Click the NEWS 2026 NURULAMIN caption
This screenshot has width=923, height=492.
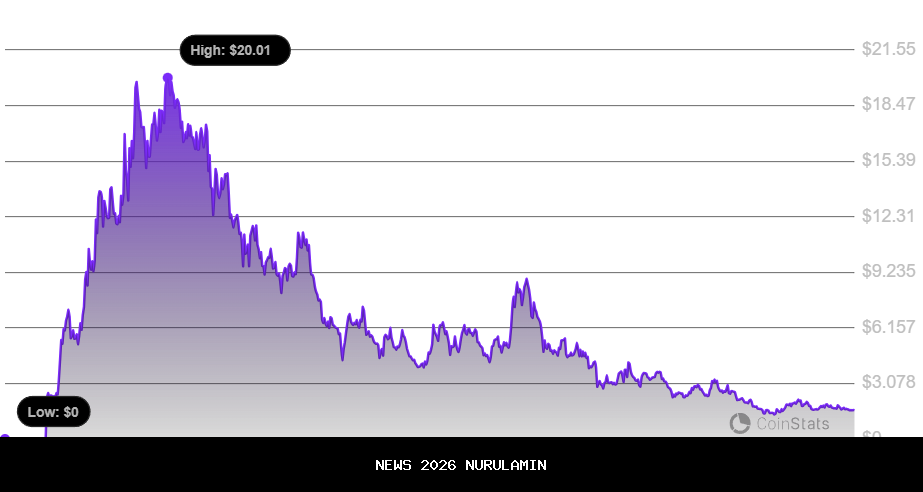[x=461, y=465]
